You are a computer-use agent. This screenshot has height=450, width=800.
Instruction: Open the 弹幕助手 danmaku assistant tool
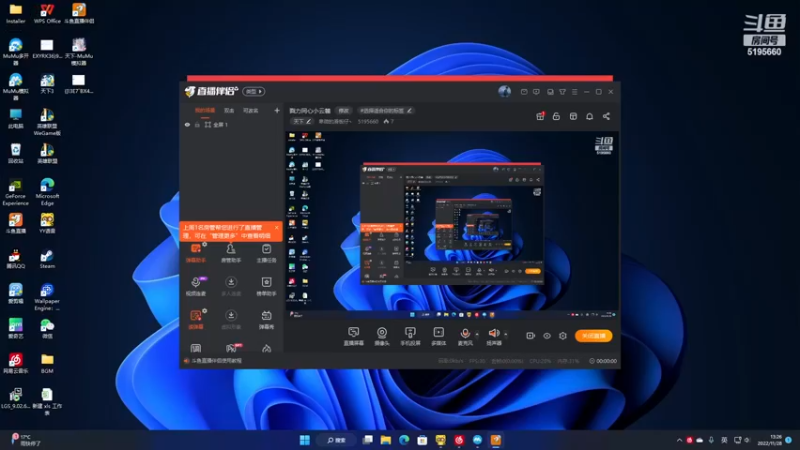click(196, 253)
